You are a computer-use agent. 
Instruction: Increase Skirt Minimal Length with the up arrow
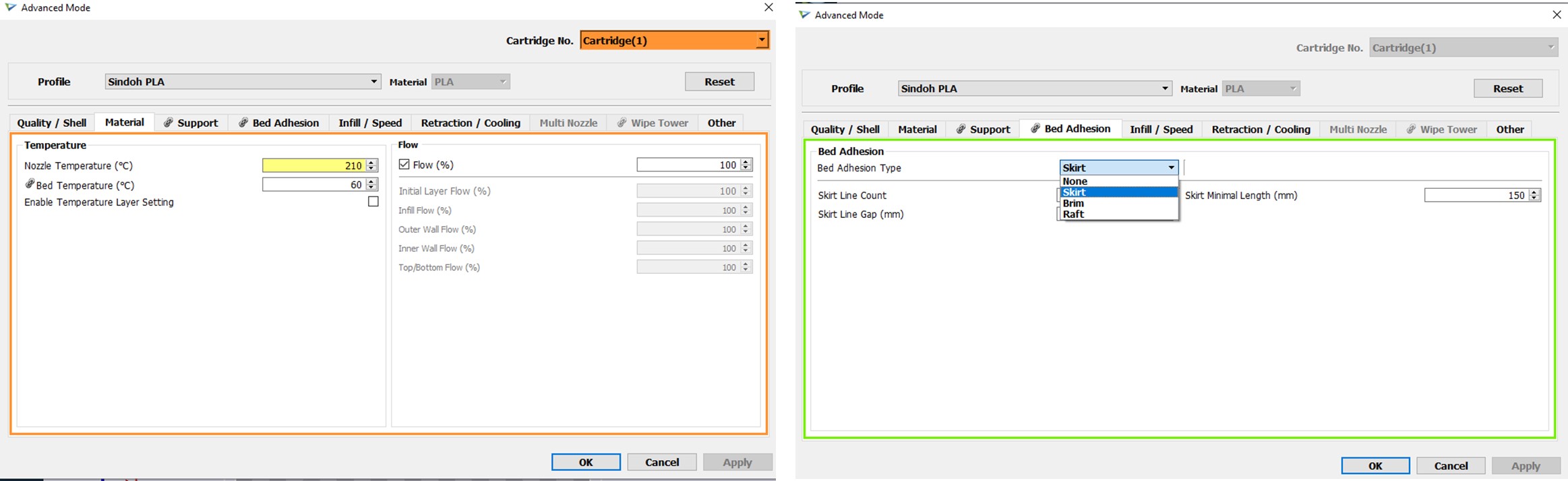1534,192
